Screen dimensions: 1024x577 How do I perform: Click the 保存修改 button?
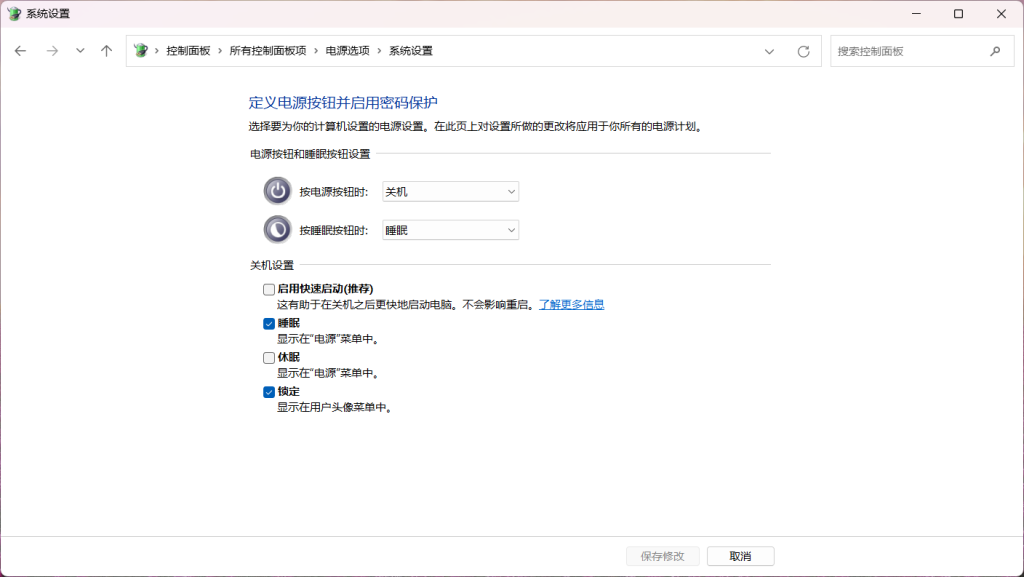(662, 556)
